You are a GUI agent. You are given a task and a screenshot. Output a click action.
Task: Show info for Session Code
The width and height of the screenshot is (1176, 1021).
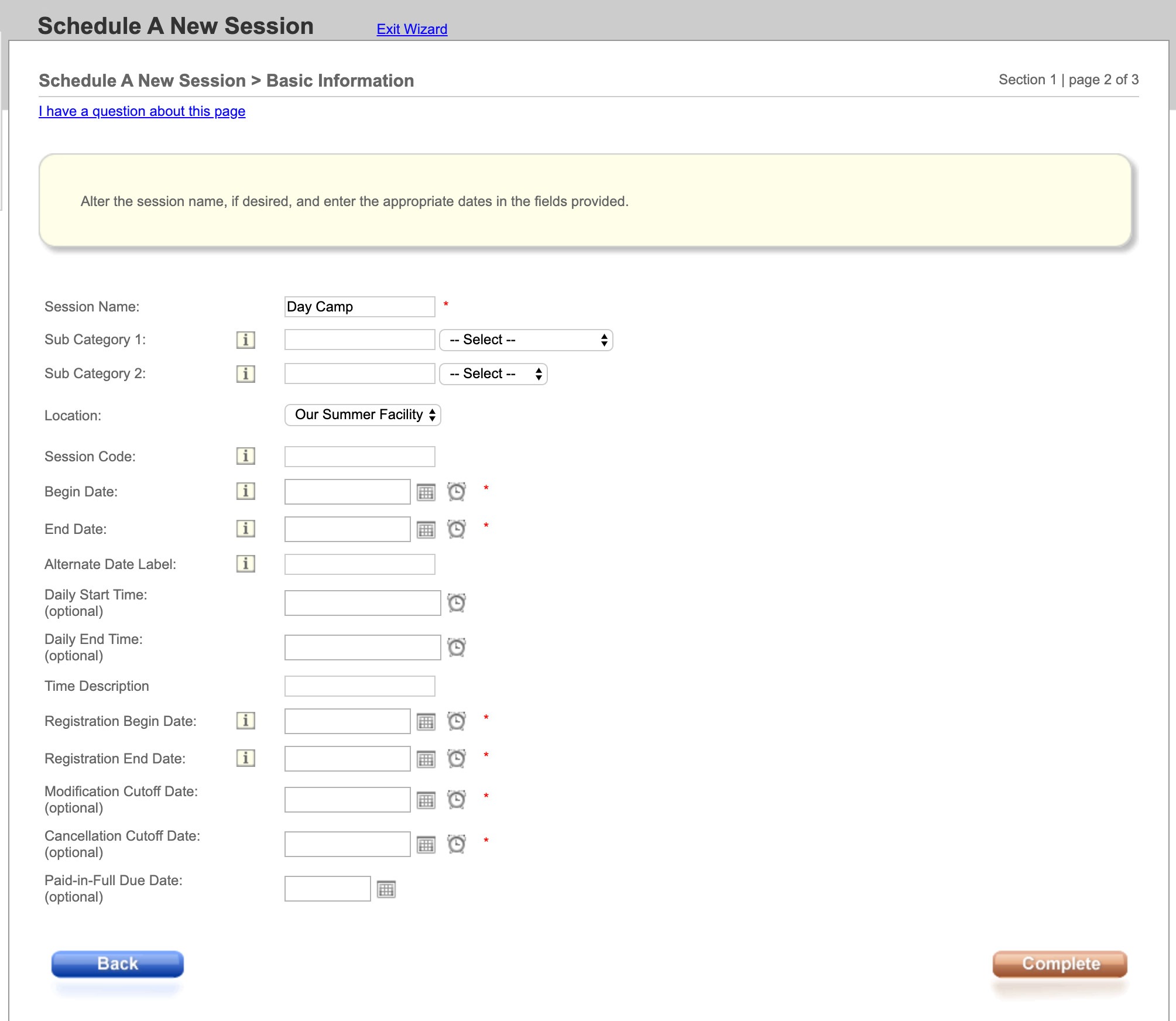(x=245, y=456)
